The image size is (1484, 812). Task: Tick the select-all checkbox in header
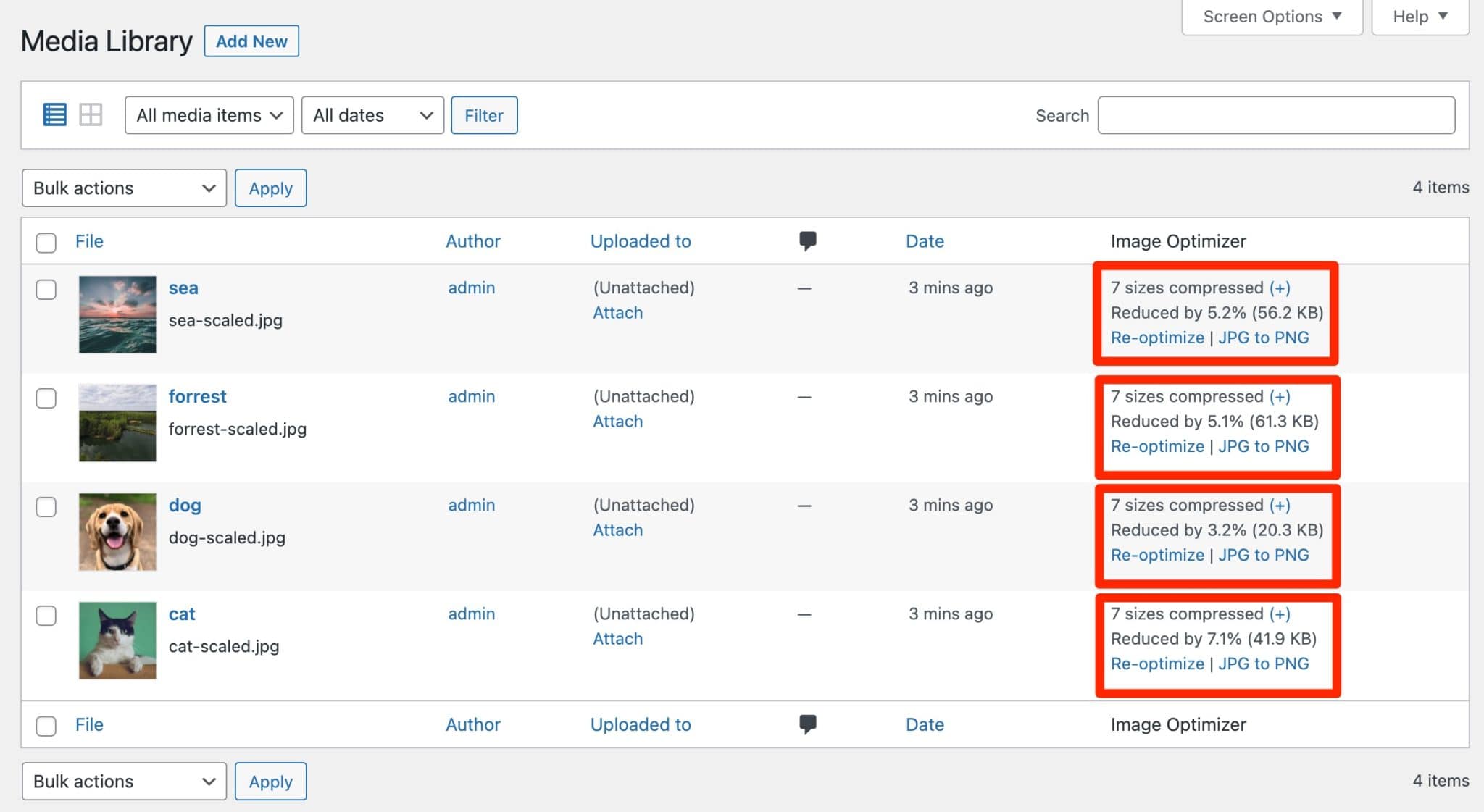pyautogui.click(x=46, y=242)
